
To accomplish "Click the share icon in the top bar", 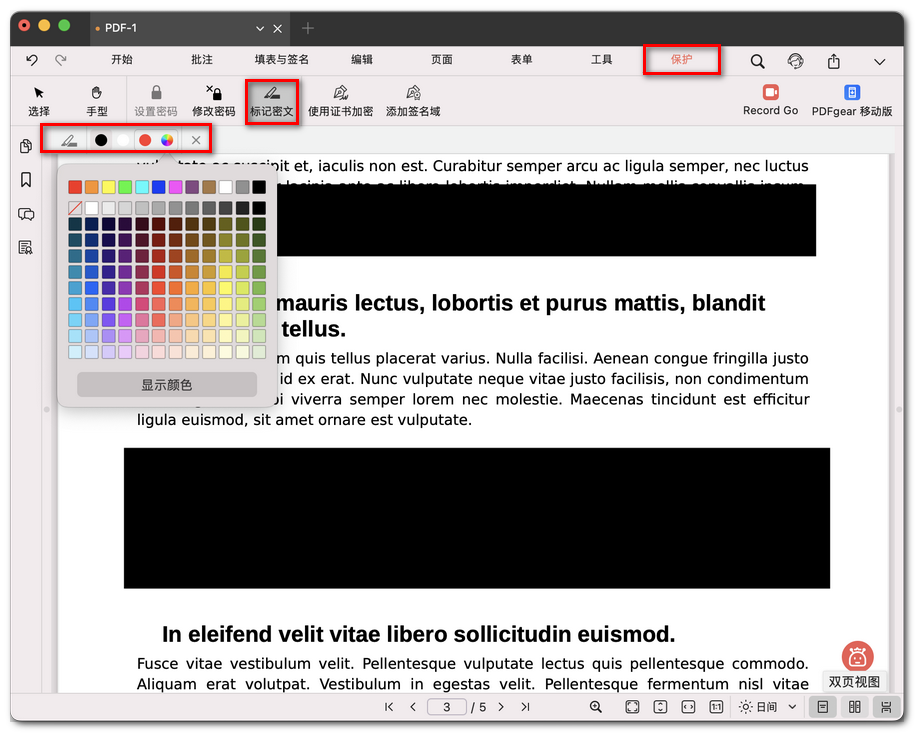I will click(834, 61).
